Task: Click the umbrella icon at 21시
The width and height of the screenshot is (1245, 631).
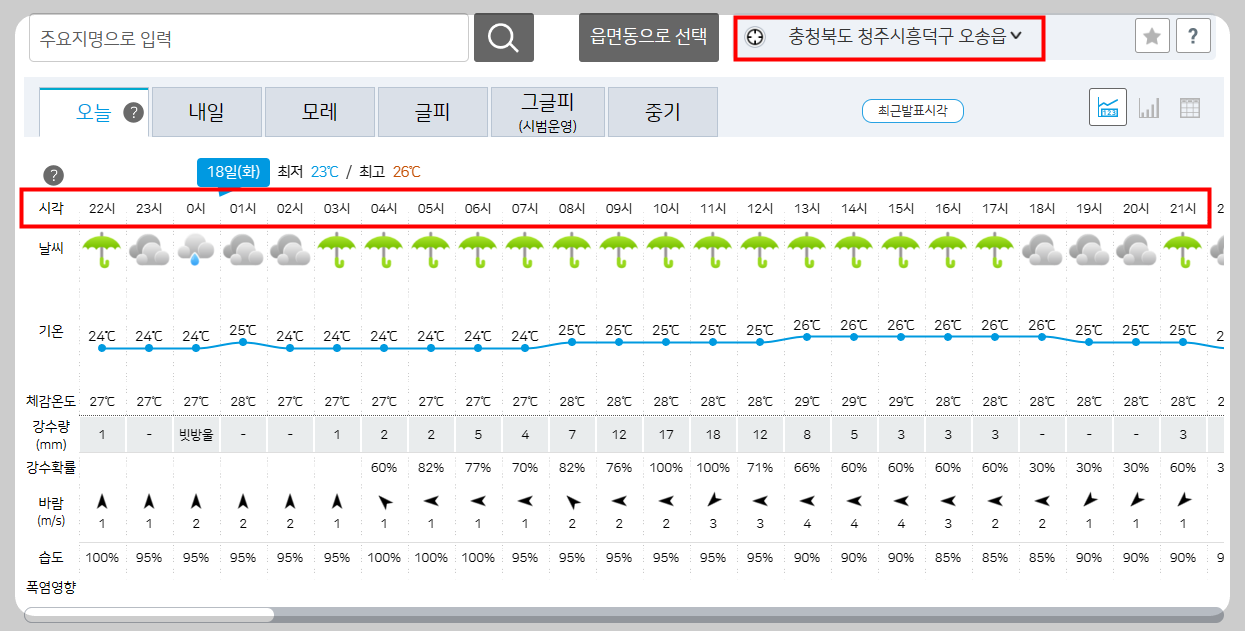Action: (1183, 250)
